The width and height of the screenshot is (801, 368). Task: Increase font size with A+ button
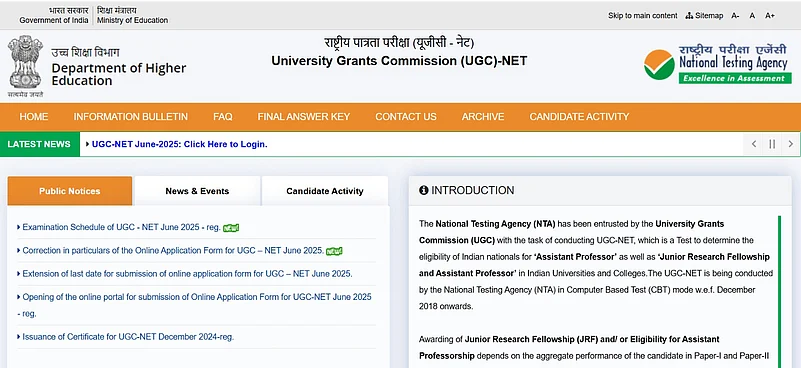click(x=770, y=16)
